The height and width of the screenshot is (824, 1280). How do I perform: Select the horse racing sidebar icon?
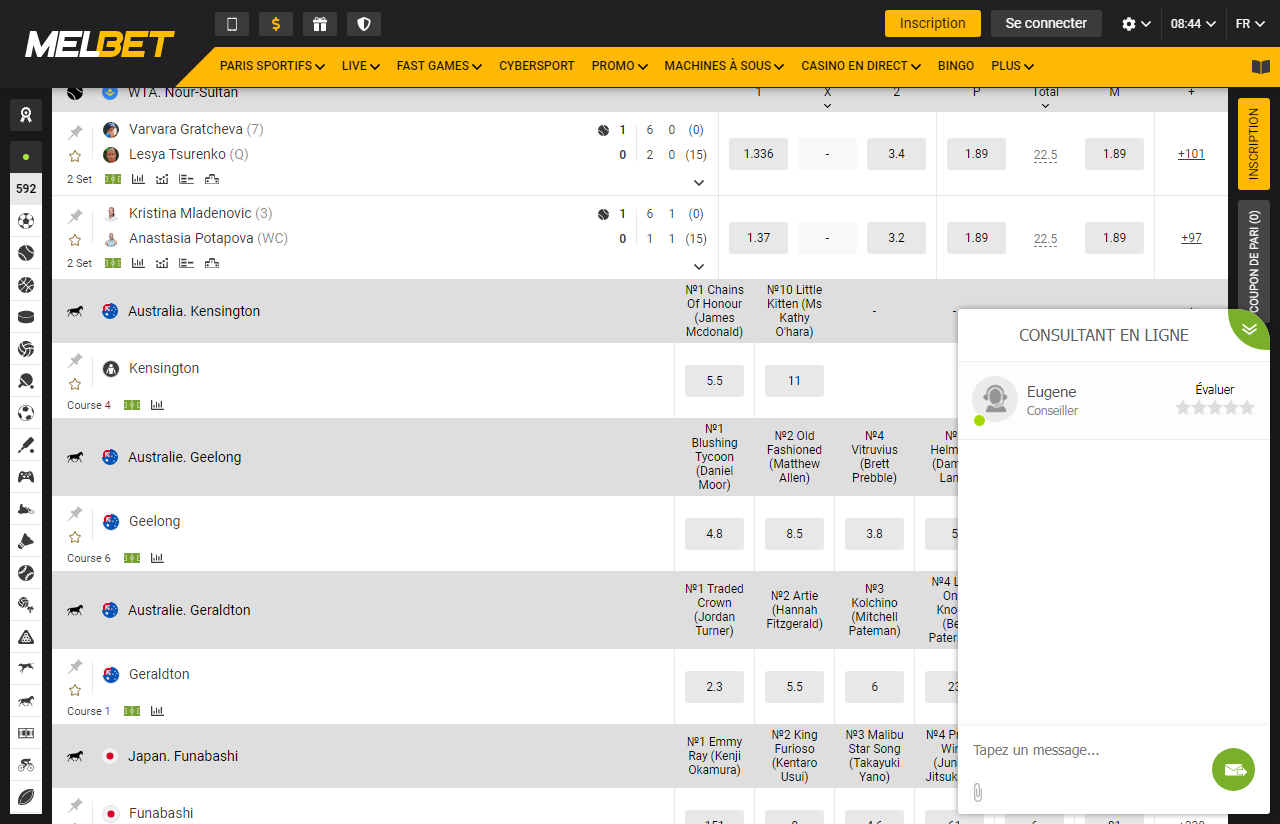click(x=26, y=701)
